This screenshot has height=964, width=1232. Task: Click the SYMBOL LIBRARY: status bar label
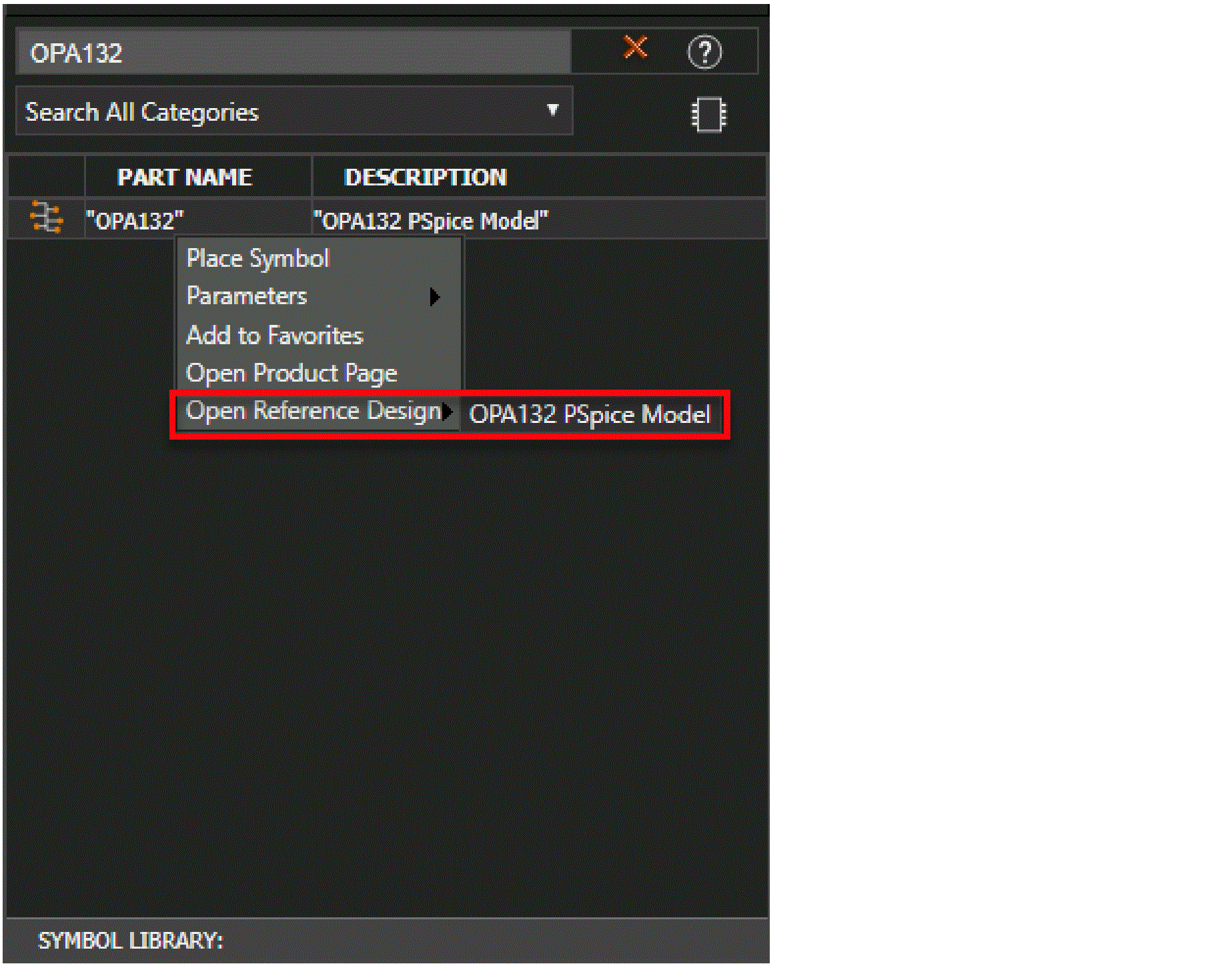131,941
